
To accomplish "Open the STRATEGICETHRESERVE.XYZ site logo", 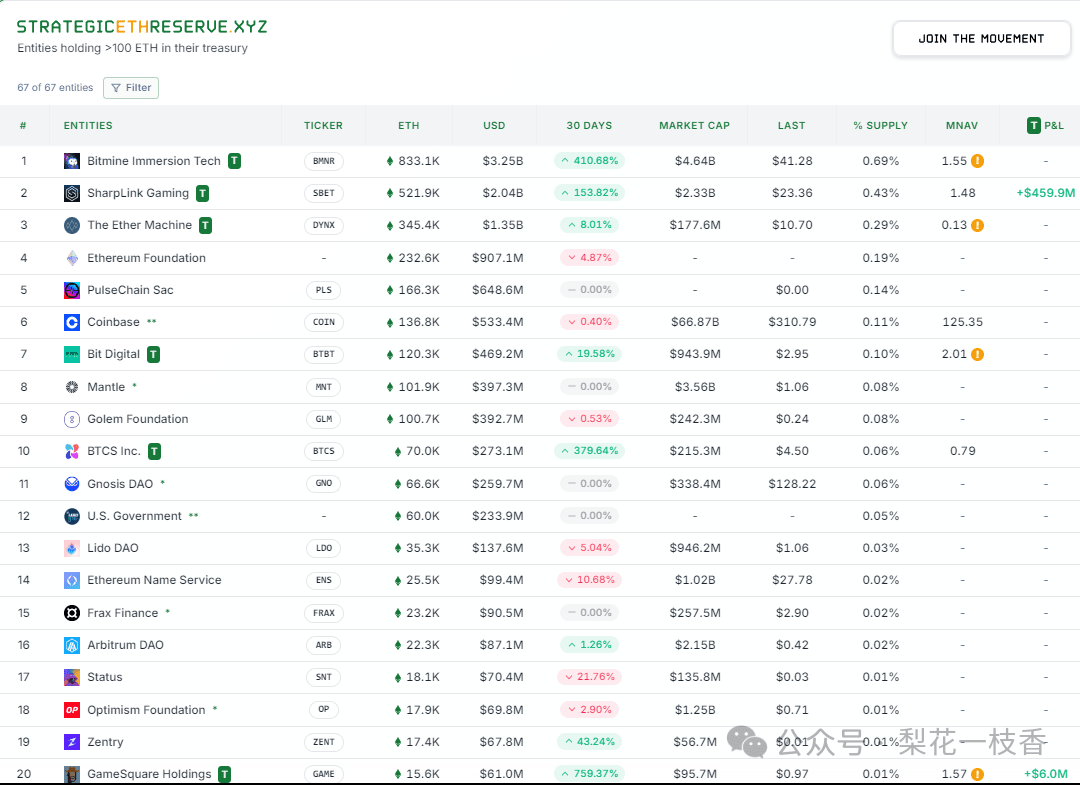I will pos(142,27).
